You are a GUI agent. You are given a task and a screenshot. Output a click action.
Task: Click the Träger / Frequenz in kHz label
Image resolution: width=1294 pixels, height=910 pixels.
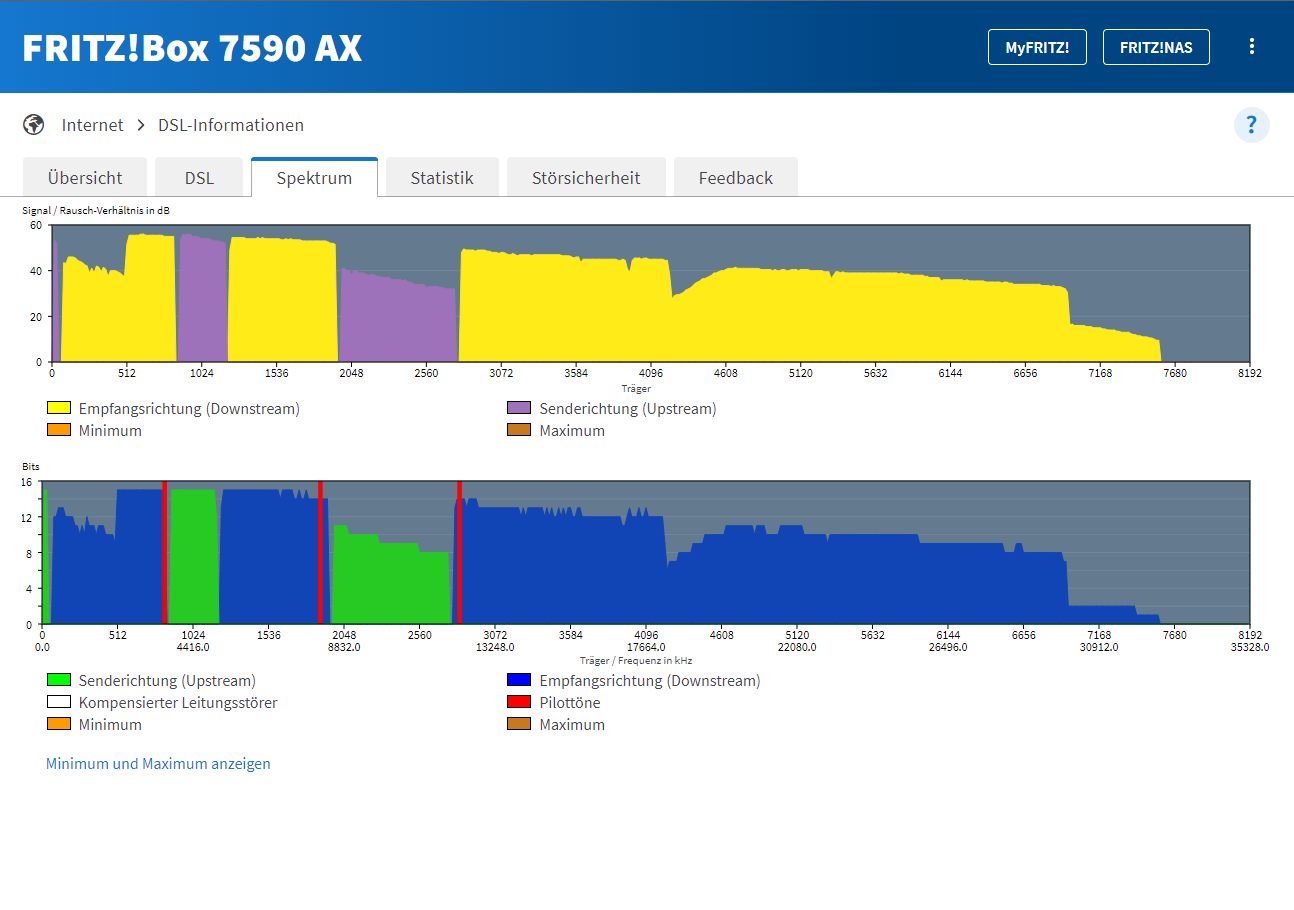click(636, 660)
